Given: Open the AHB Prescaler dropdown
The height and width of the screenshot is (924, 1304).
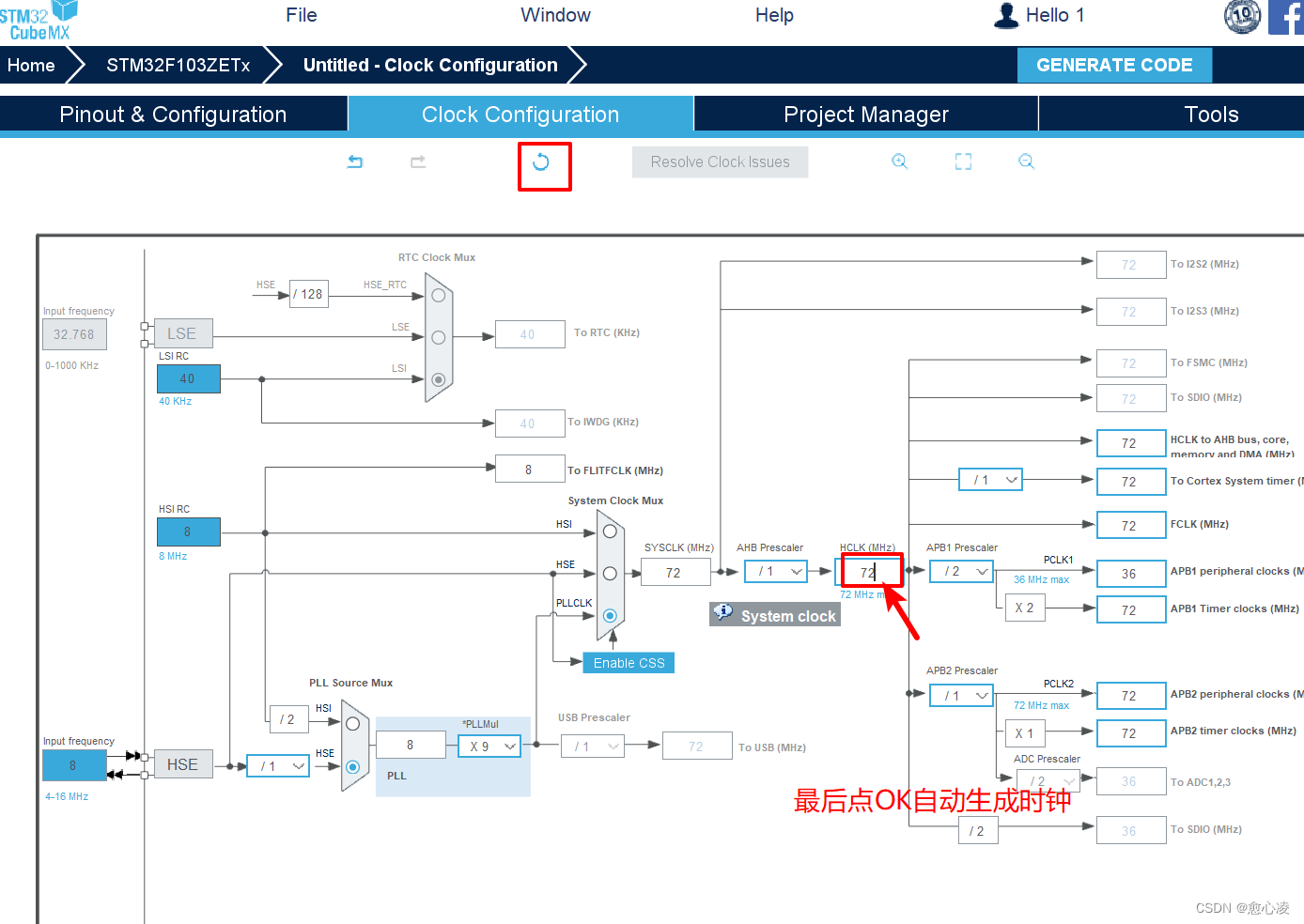Looking at the screenshot, I should click(x=776, y=571).
